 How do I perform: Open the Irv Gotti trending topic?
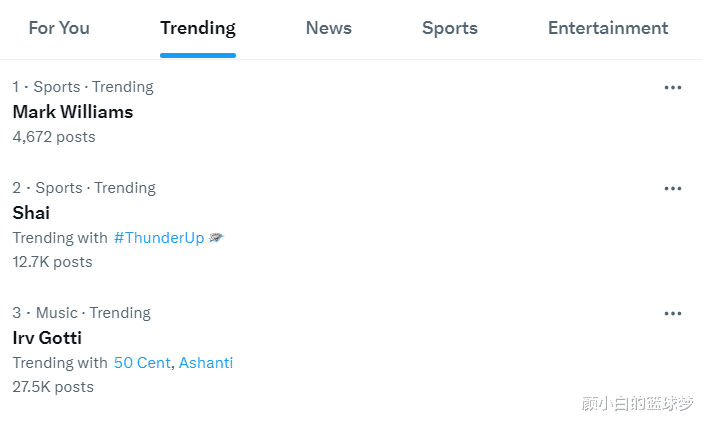coord(47,338)
